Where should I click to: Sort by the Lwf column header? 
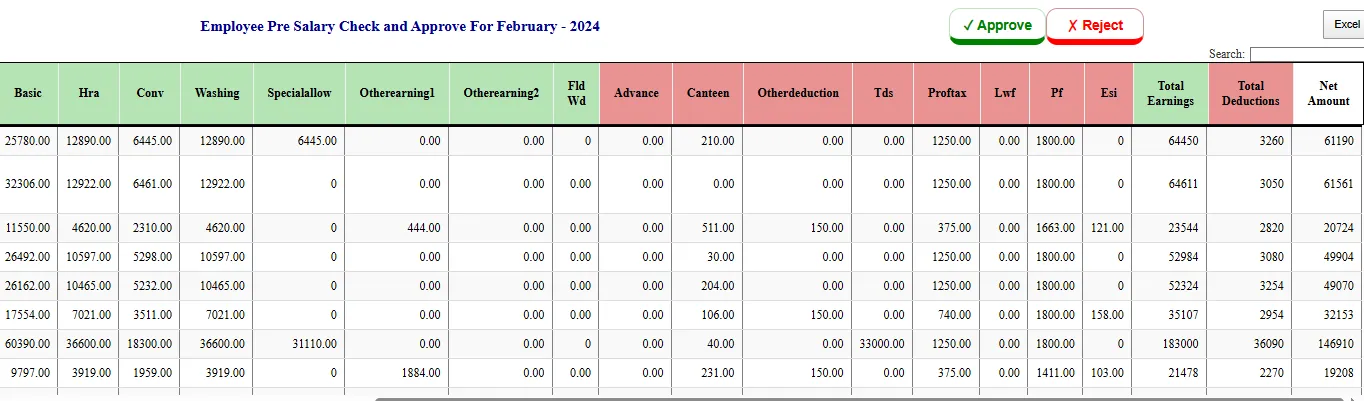coord(1004,93)
